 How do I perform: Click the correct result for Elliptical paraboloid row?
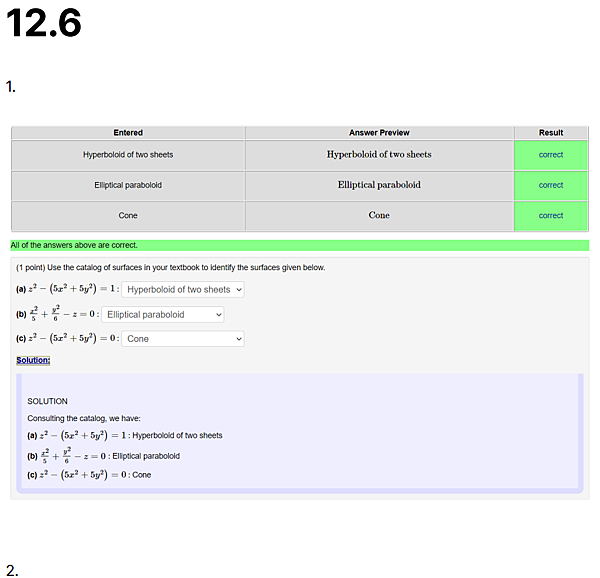(x=551, y=185)
